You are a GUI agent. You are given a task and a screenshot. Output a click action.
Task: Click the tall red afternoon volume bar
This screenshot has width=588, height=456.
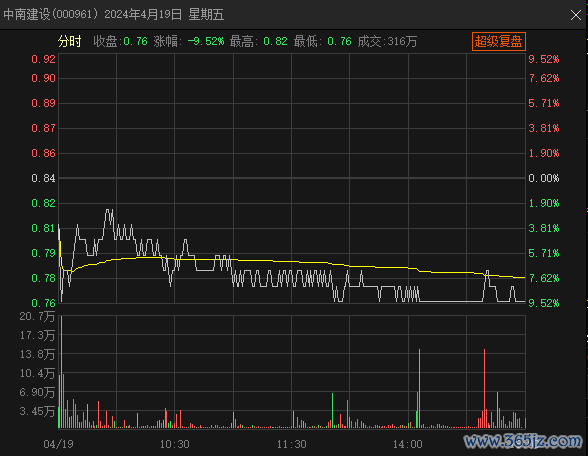coord(484,388)
